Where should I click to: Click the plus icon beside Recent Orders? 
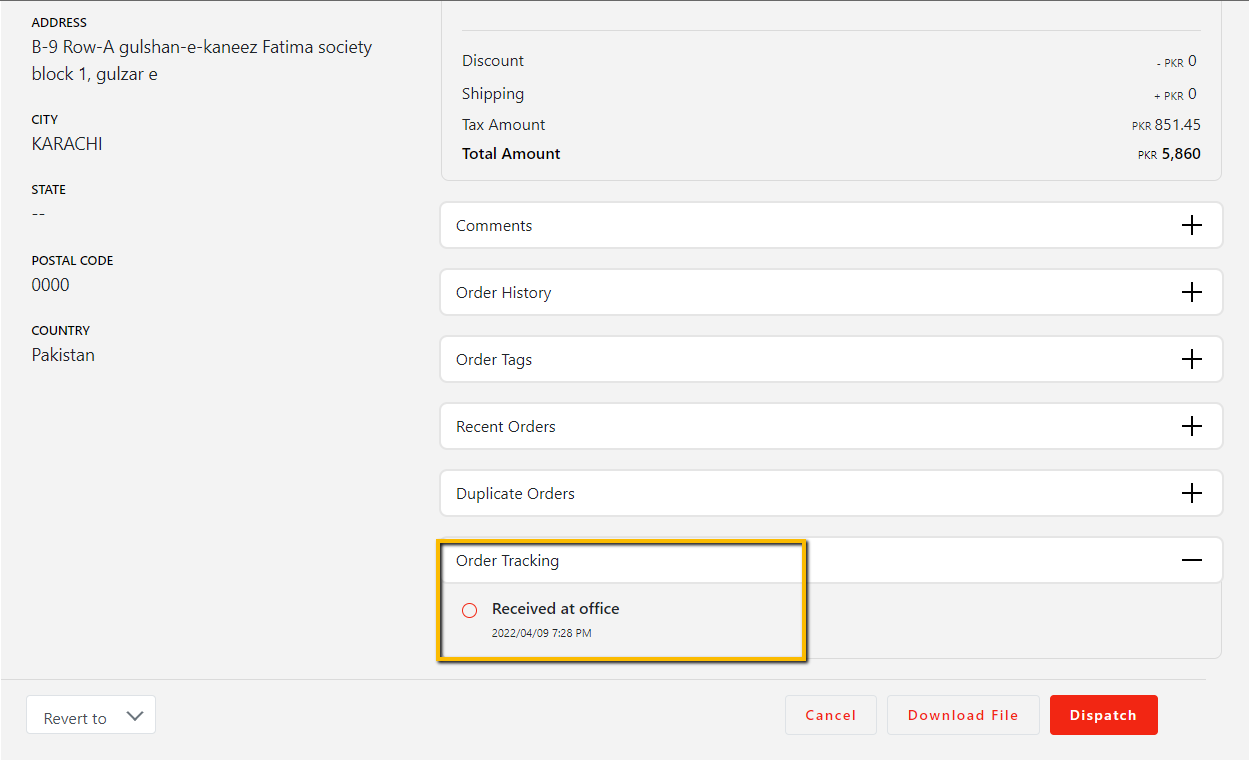1191,427
